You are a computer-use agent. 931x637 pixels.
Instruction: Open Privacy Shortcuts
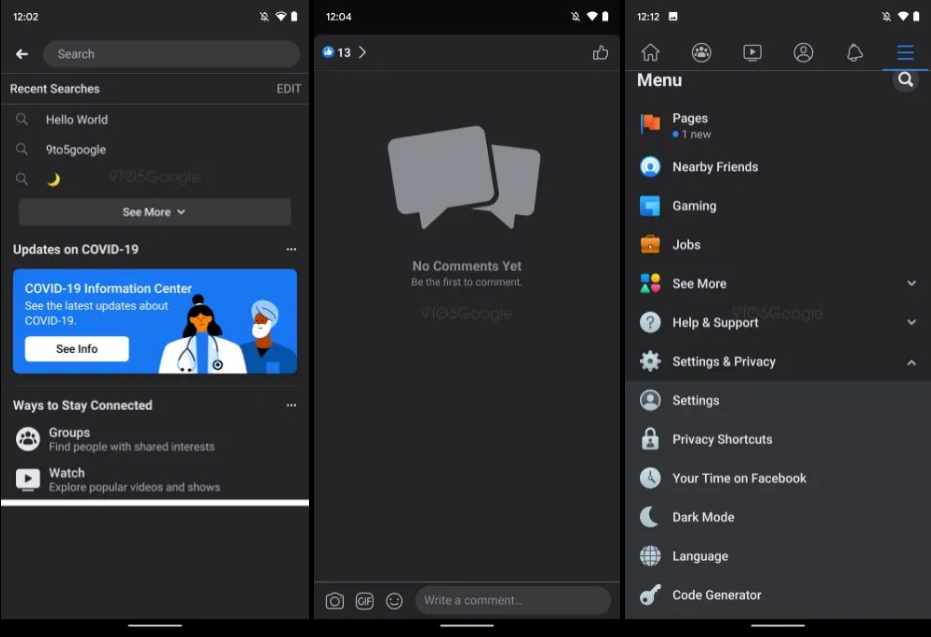tap(778, 439)
